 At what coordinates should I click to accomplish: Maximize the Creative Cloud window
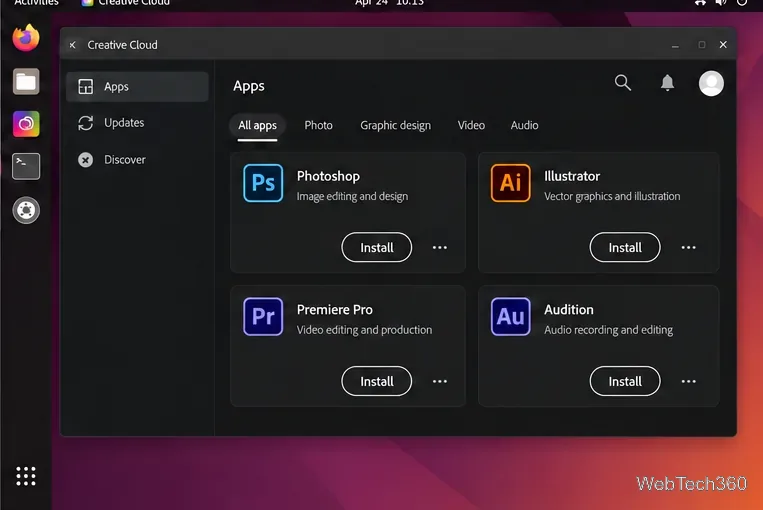tap(701, 45)
